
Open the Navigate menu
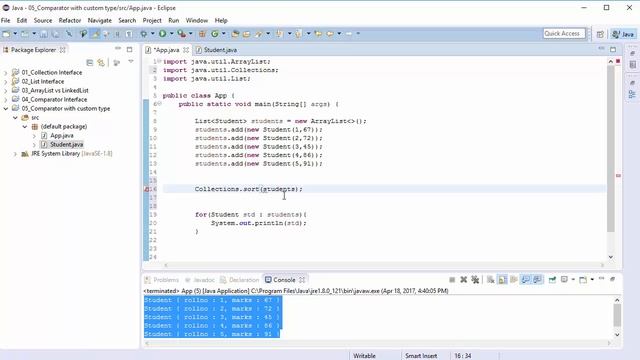click(x=100, y=20)
